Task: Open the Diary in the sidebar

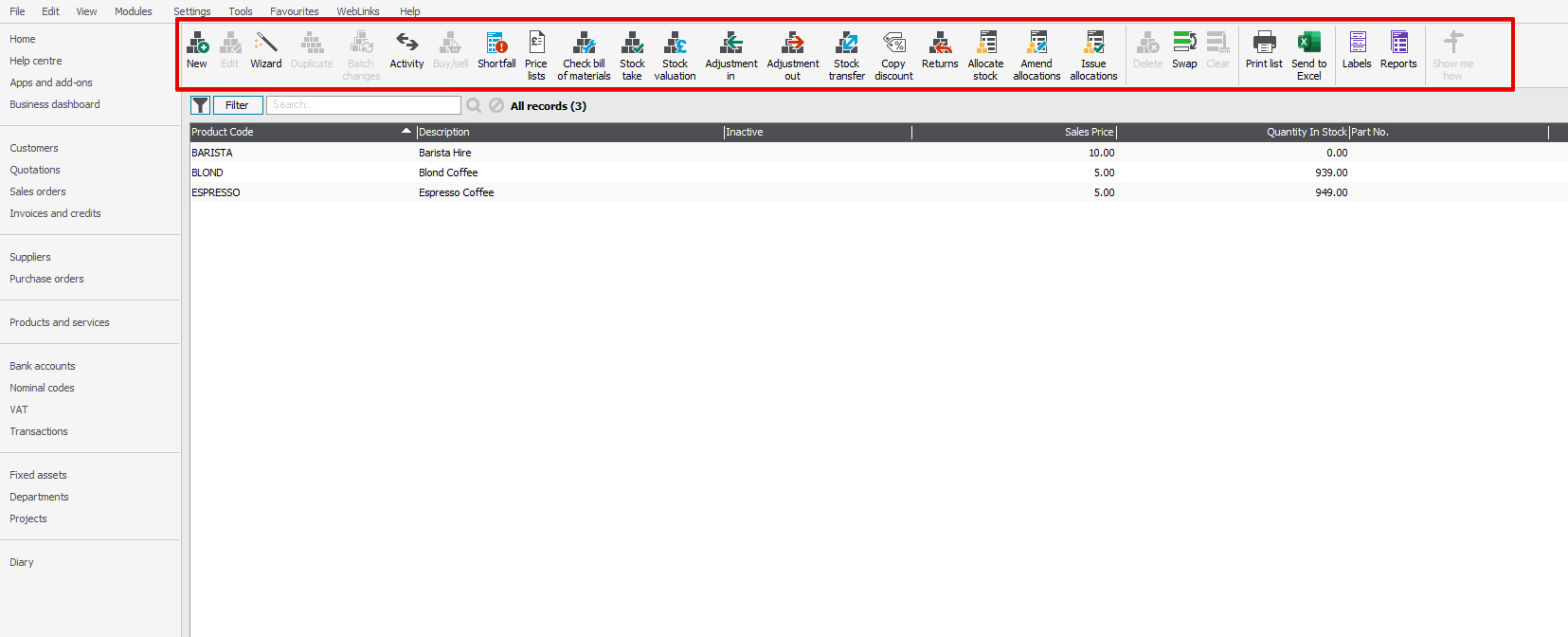Action: click(x=22, y=562)
